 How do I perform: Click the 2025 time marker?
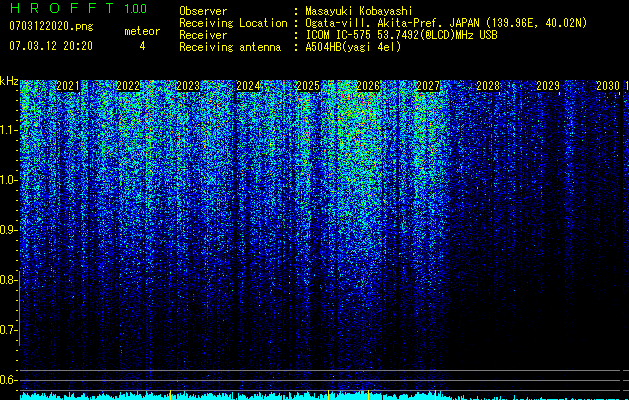(308, 86)
